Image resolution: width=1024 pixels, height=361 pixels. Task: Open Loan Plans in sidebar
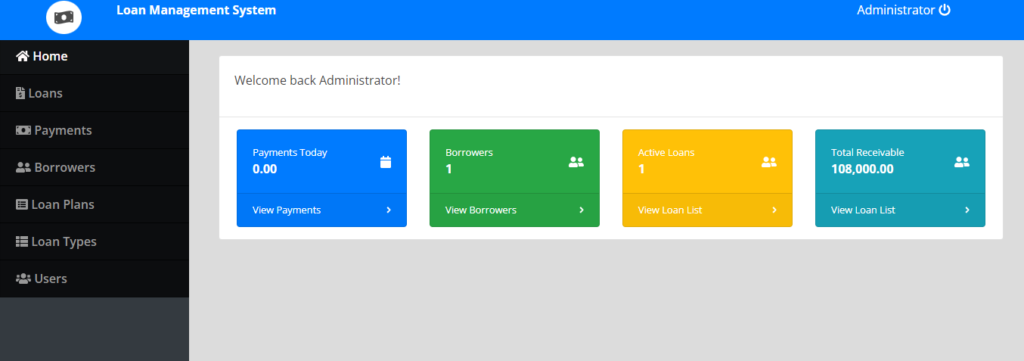(94, 204)
